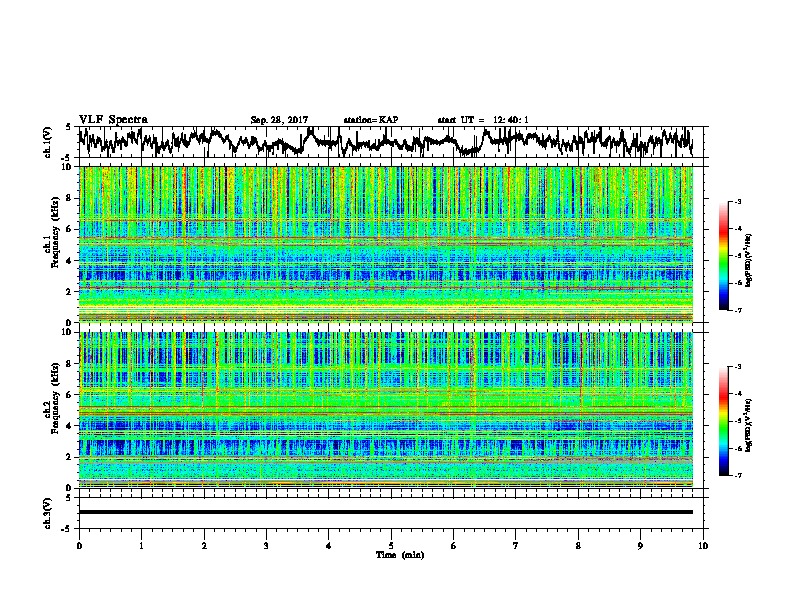Click the ch.1 spectrogram color scale bar
Viewport: 792px width, 612px height.
[723, 256]
